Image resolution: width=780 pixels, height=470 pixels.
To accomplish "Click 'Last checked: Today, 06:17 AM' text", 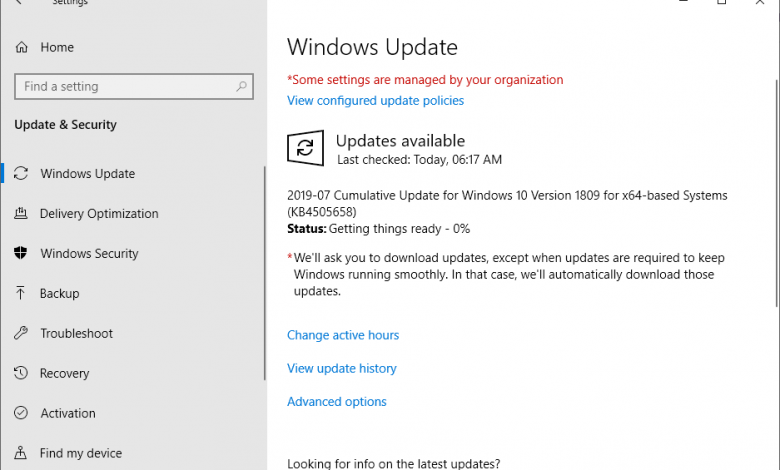I will click(419, 160).
